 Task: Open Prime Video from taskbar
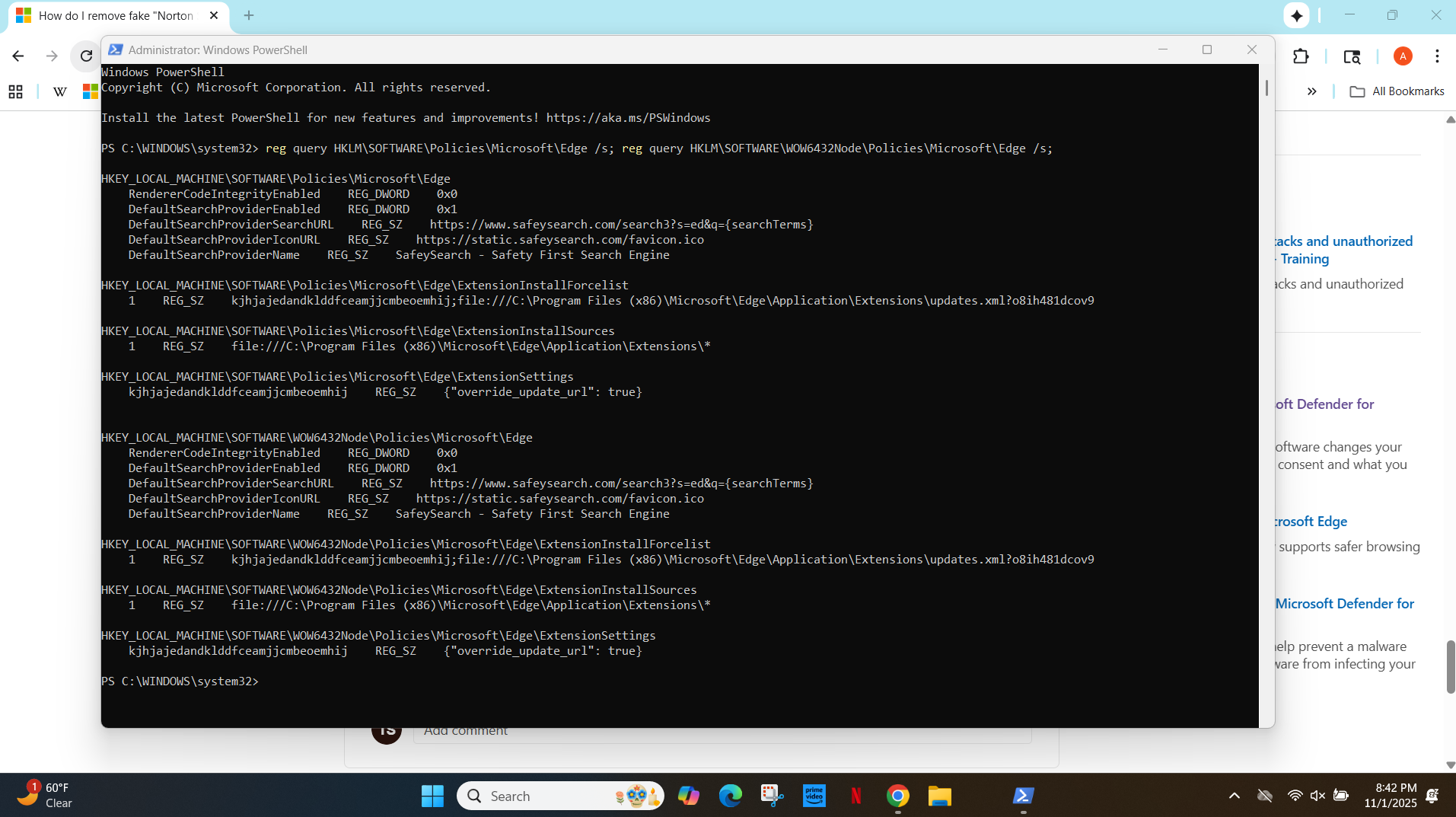(x=814, y=796)
